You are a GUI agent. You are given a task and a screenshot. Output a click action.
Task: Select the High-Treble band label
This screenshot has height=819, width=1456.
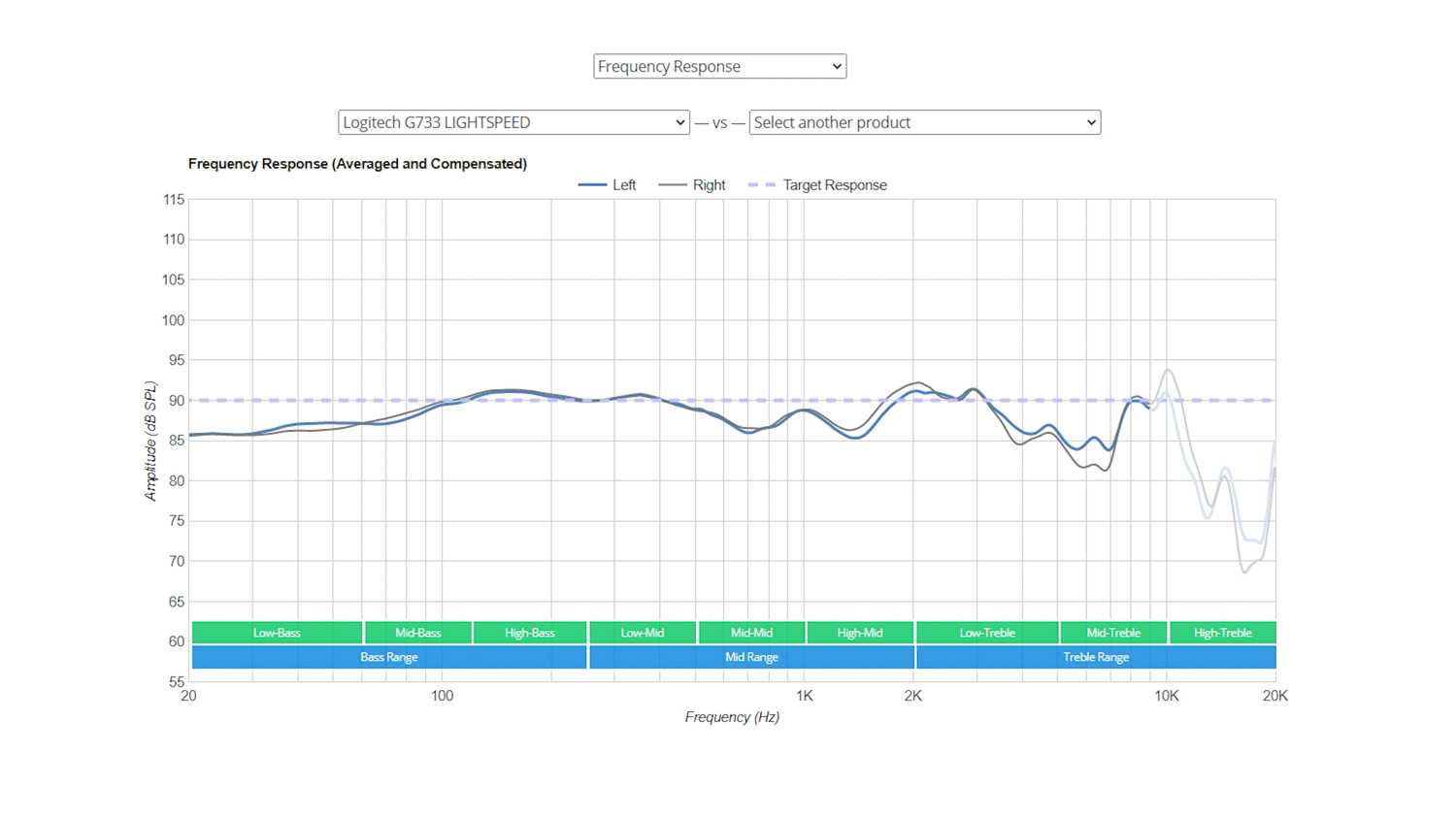[x=1222, y=633]
